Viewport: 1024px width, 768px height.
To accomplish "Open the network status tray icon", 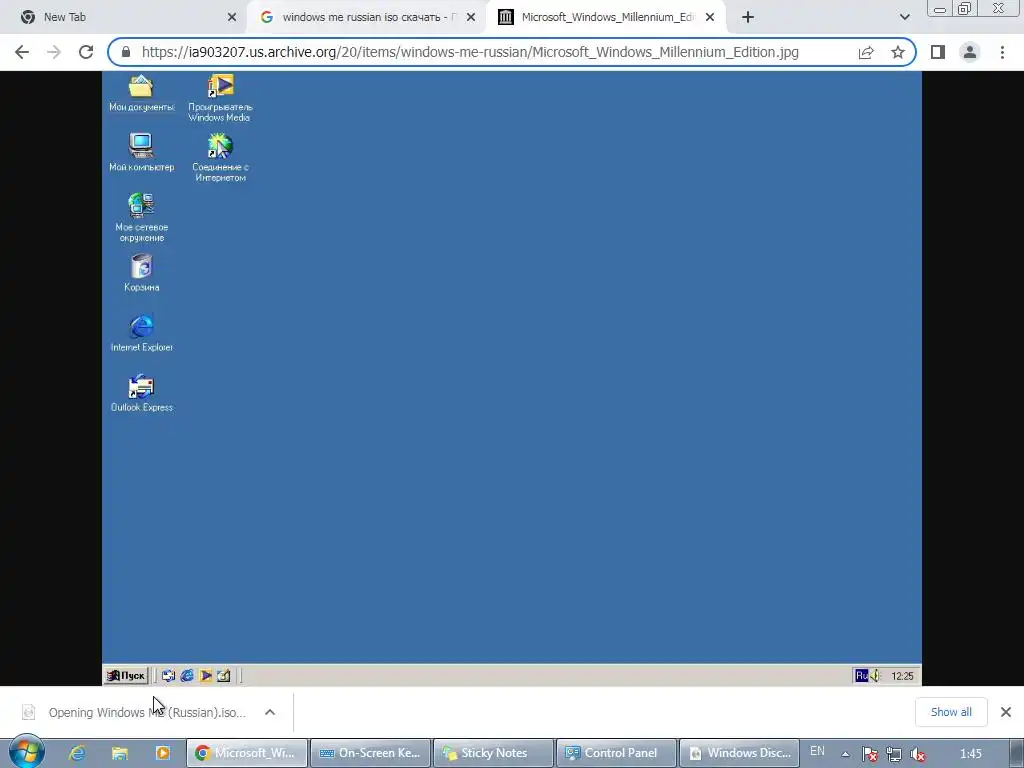I will pyautogui.click(x=893, y=754).
